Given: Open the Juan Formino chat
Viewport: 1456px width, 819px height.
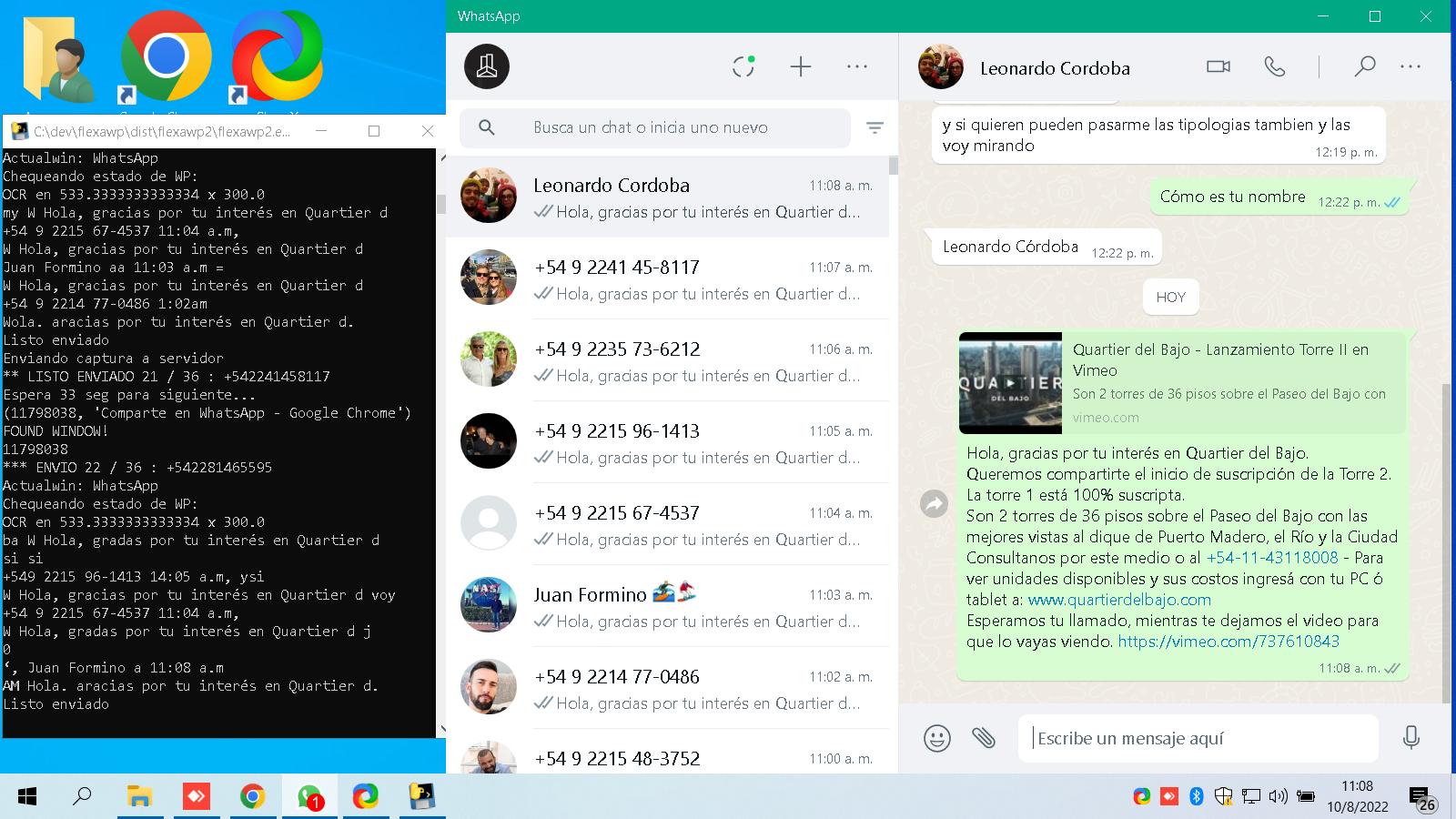Looking at the screenshot, I should [667, 606].
